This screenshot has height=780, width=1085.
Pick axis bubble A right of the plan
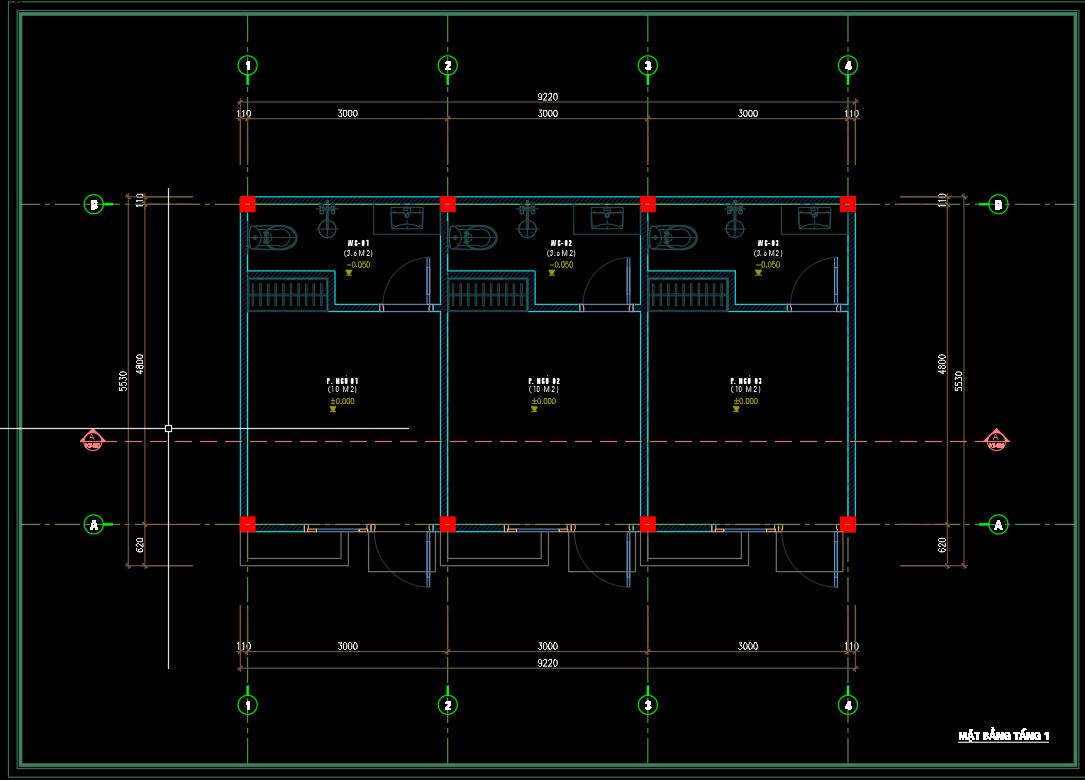(998, 525)
